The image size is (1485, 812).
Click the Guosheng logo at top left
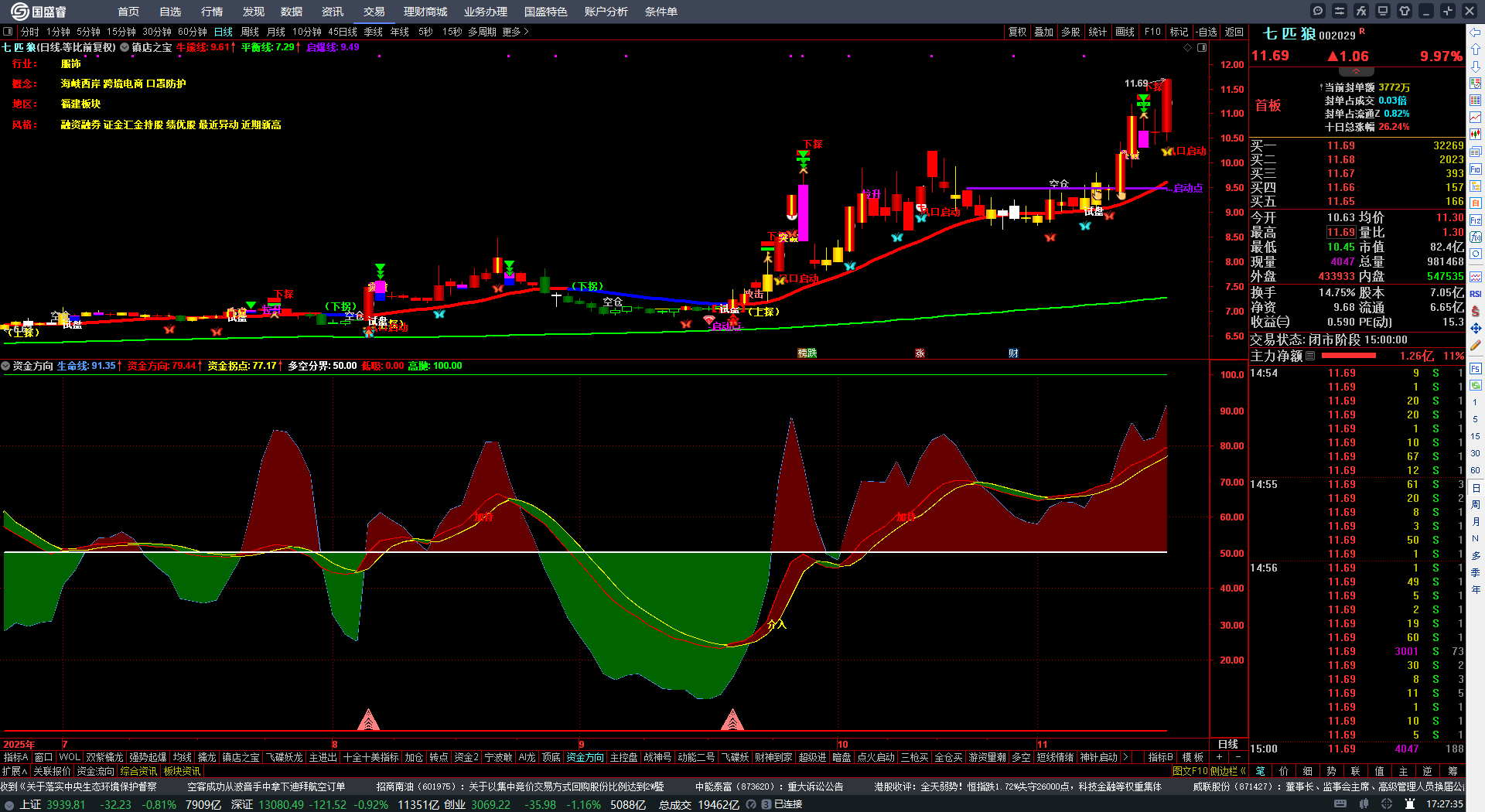click(x=39, y=12)
